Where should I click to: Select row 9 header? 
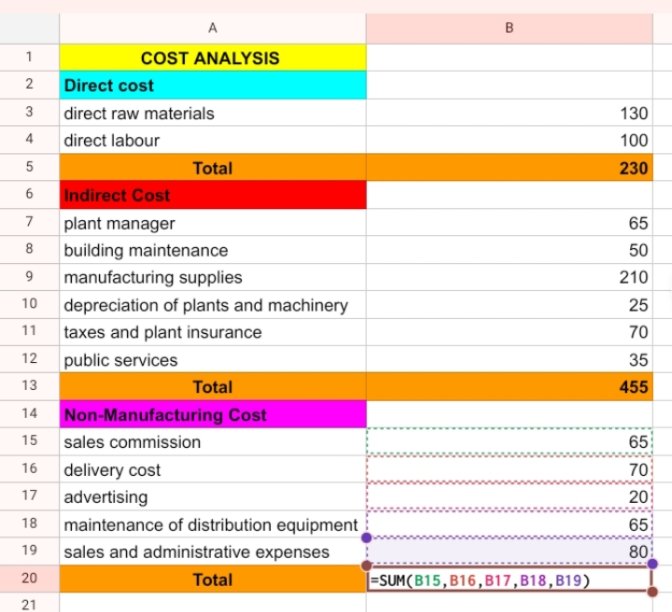pos(29,276)
